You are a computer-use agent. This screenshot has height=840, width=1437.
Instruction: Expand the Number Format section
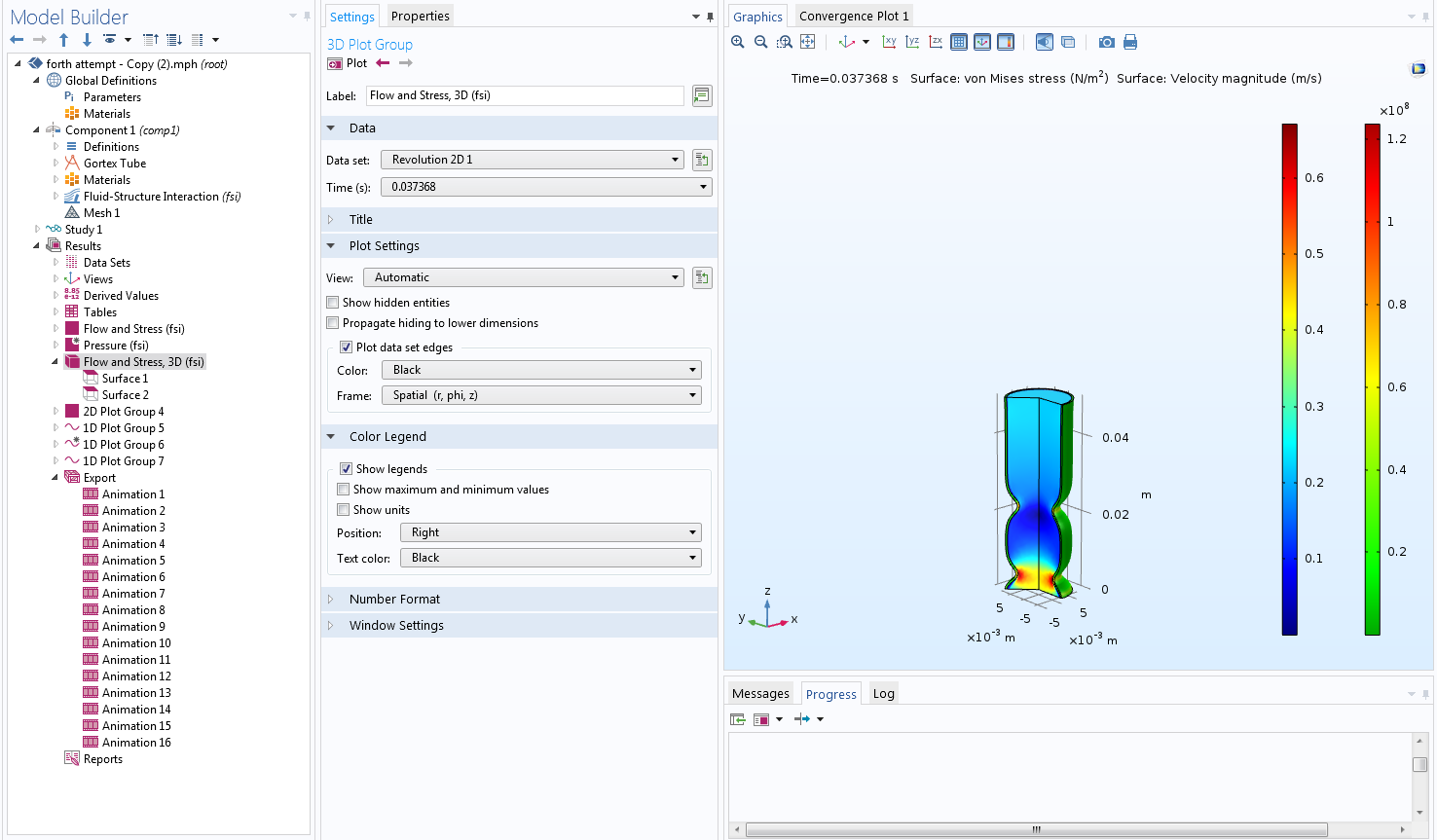[x=394, y=600]
